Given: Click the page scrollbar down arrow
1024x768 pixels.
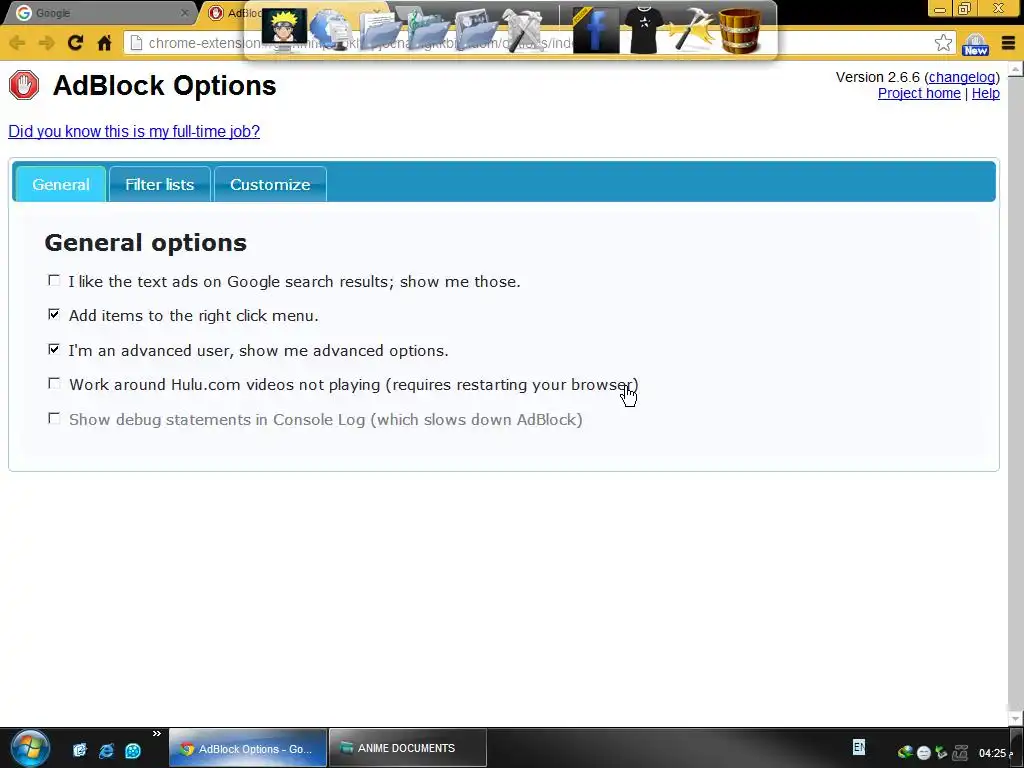Looking at the screenshot, I should point(1016,718).
